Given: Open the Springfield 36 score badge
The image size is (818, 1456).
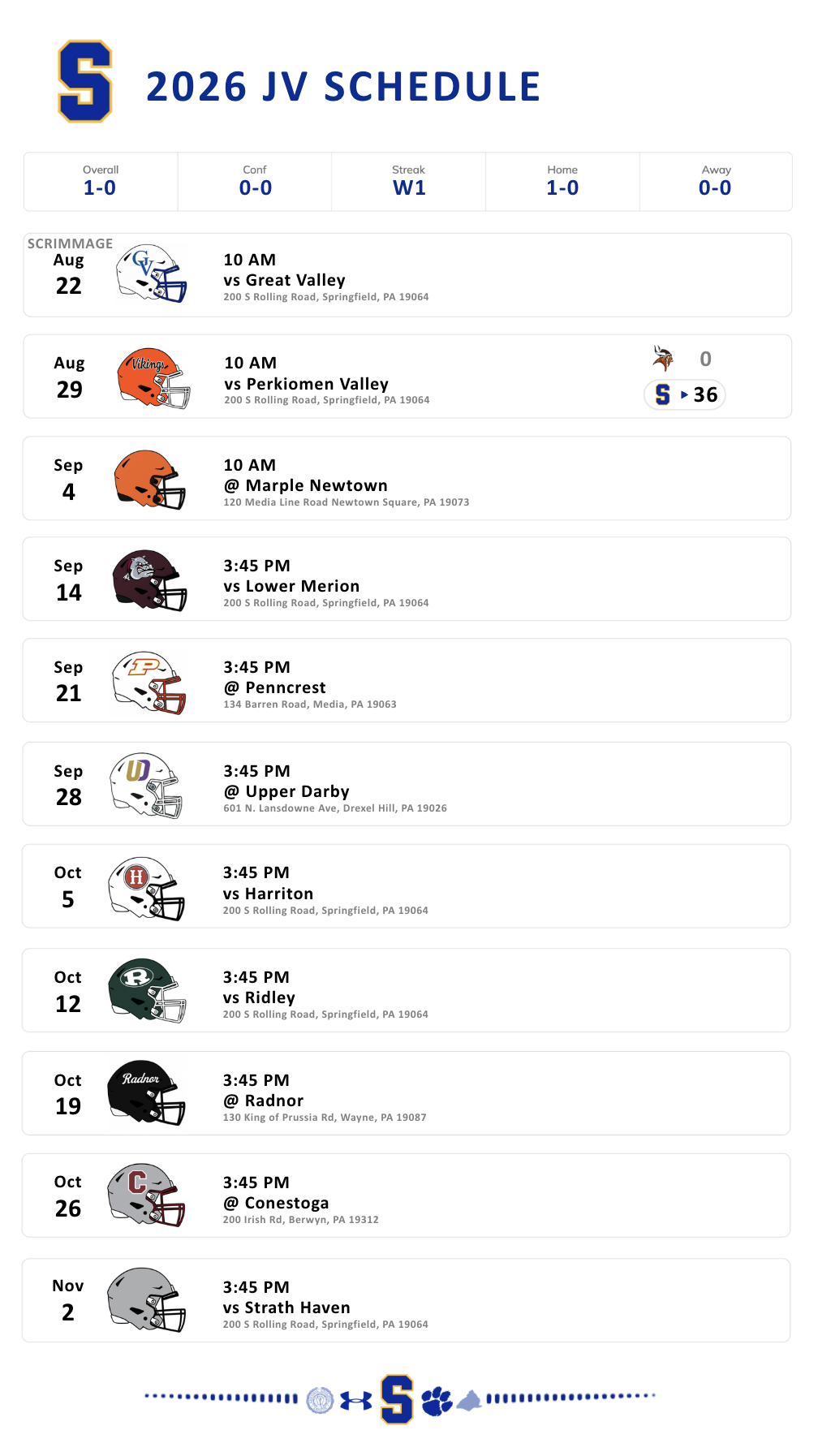Looking at the screenshot, I should coord(685,394).
